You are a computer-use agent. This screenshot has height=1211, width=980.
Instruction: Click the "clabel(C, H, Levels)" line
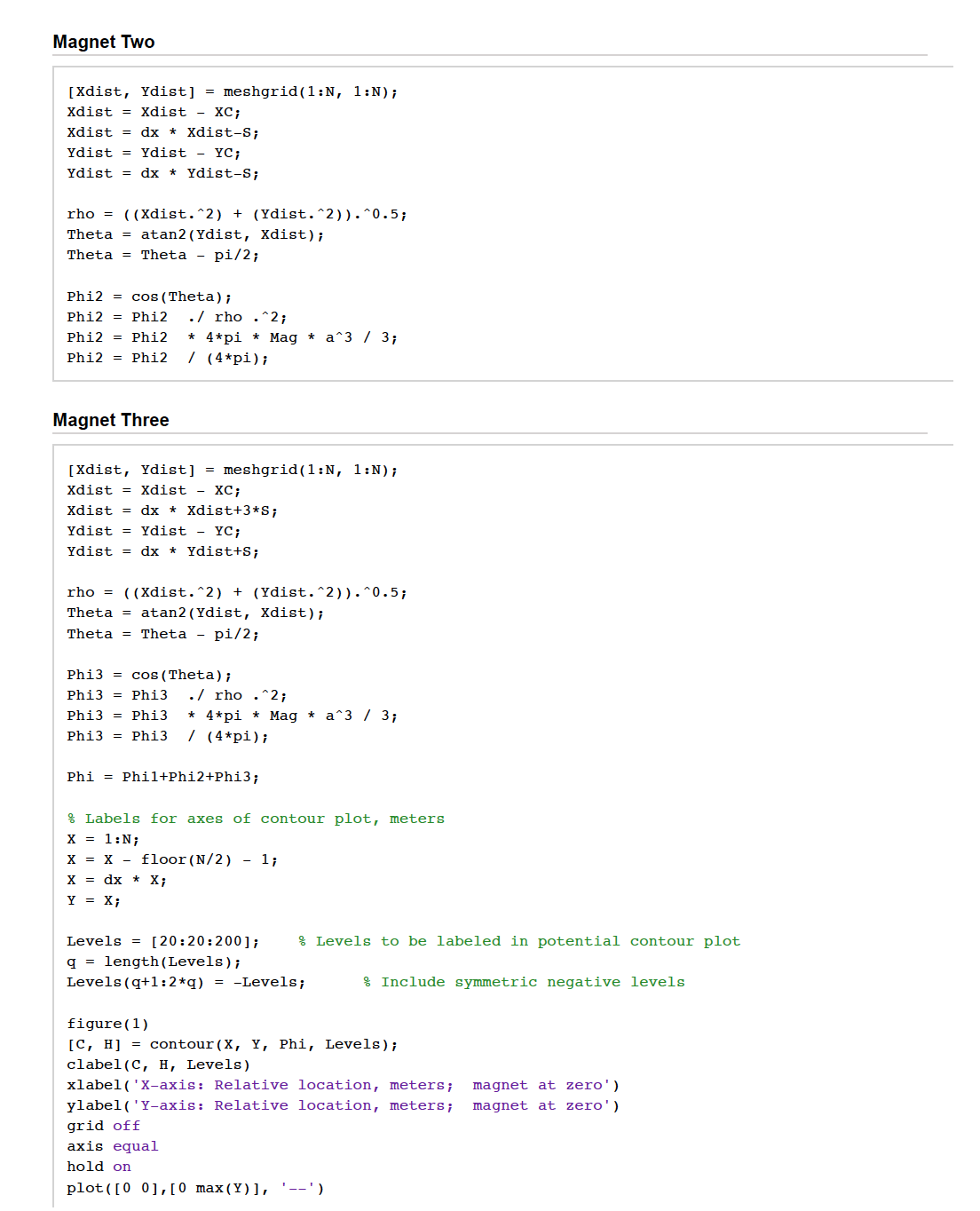pyautogui.click(x=158, y=1065)
